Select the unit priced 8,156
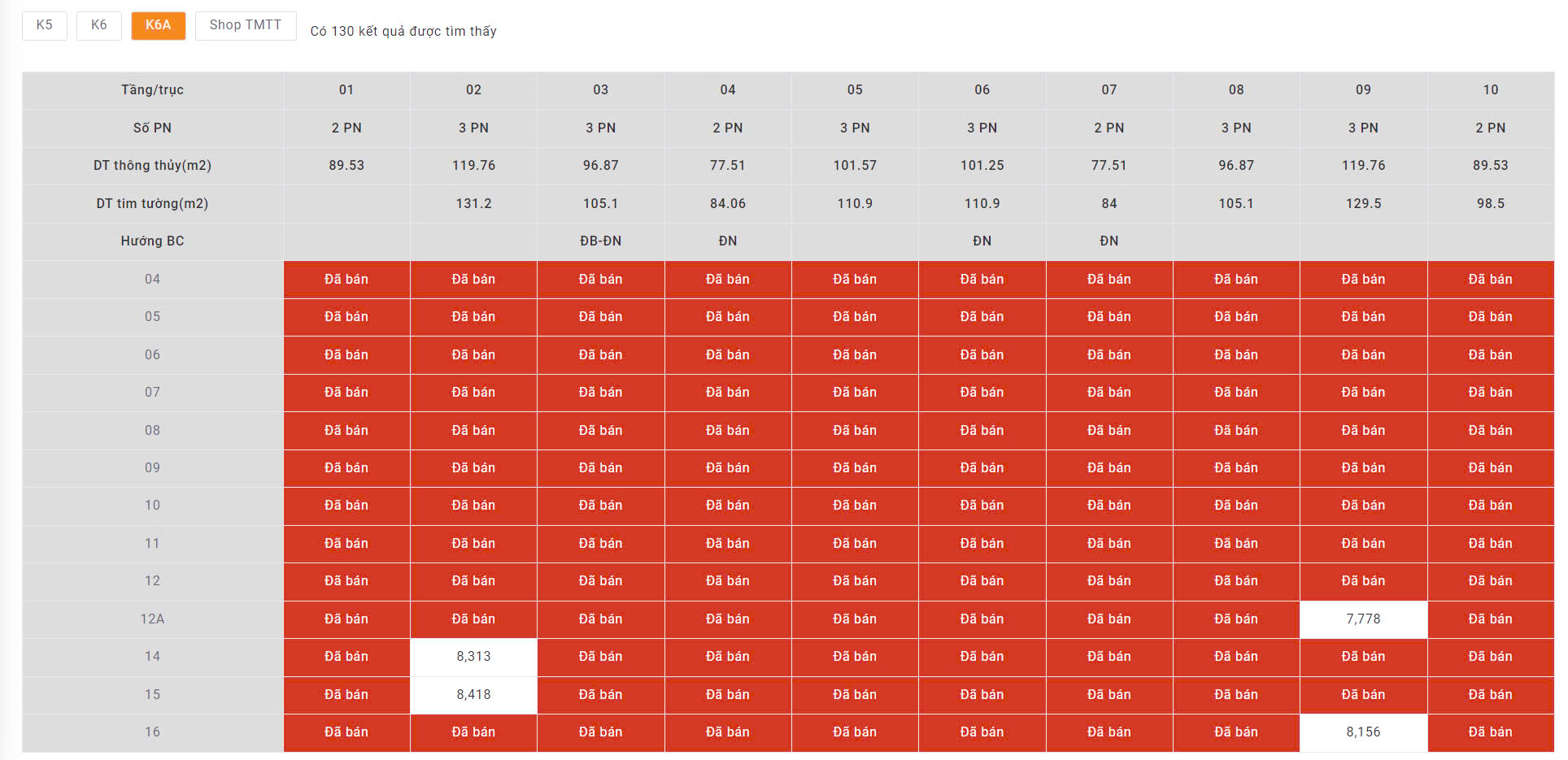The height and width of the screenshot is (760, 1568). click(1363, 732)
